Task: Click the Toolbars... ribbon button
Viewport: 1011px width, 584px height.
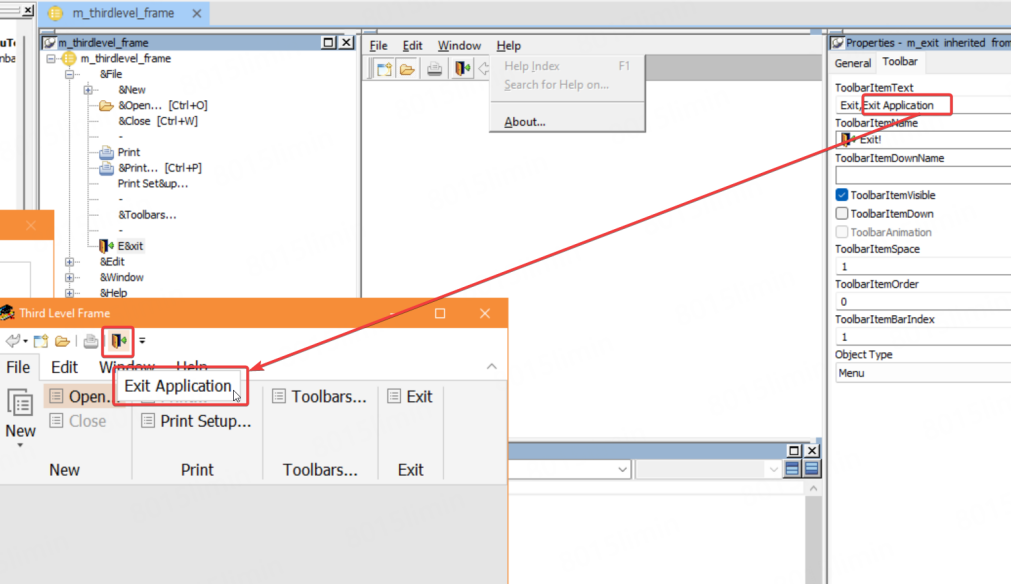Action: pos(320,397)
